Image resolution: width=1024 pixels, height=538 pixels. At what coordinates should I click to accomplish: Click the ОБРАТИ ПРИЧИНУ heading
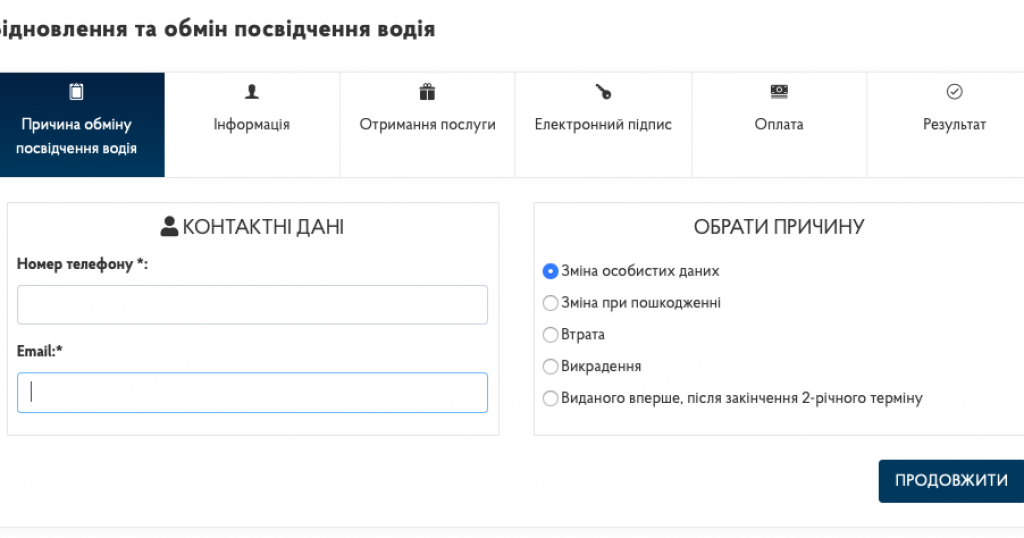click(x=778, y=227)
